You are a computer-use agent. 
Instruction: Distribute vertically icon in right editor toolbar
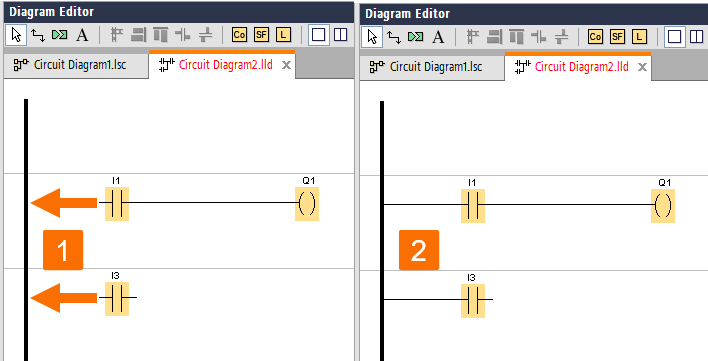(x=561, y=37)
